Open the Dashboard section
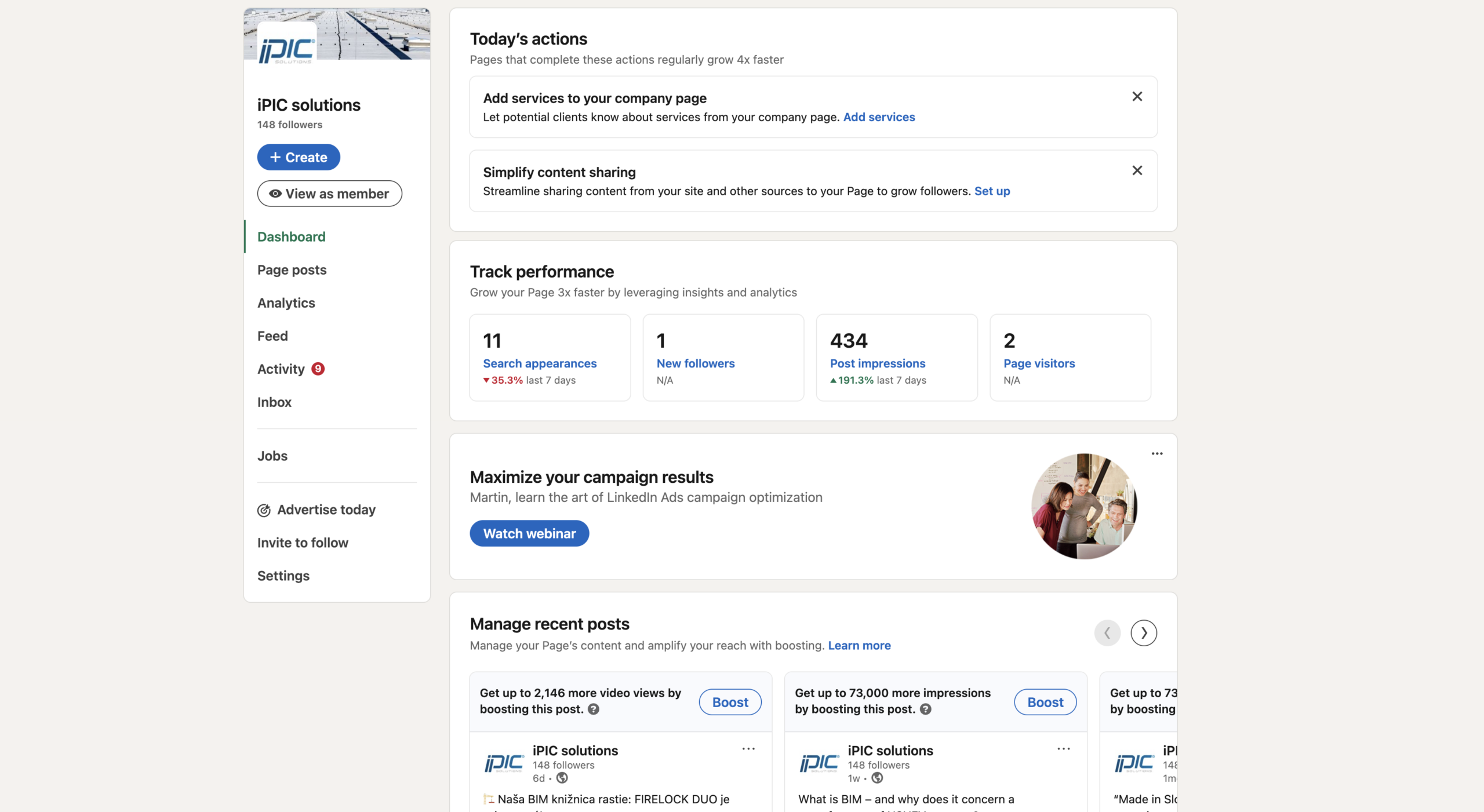 click(292, 236)
